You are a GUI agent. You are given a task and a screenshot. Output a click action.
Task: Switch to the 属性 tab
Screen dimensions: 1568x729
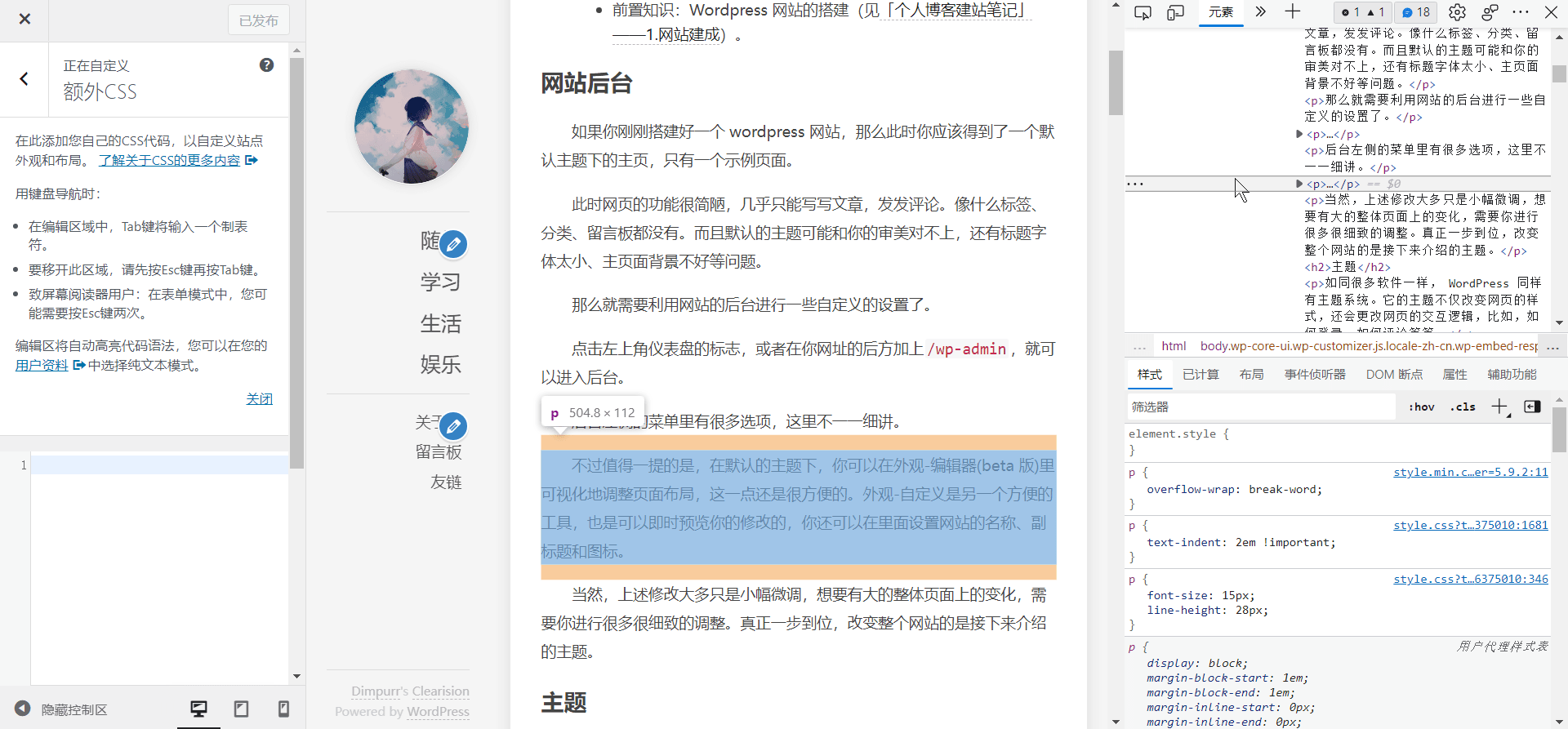(1454, 375)
